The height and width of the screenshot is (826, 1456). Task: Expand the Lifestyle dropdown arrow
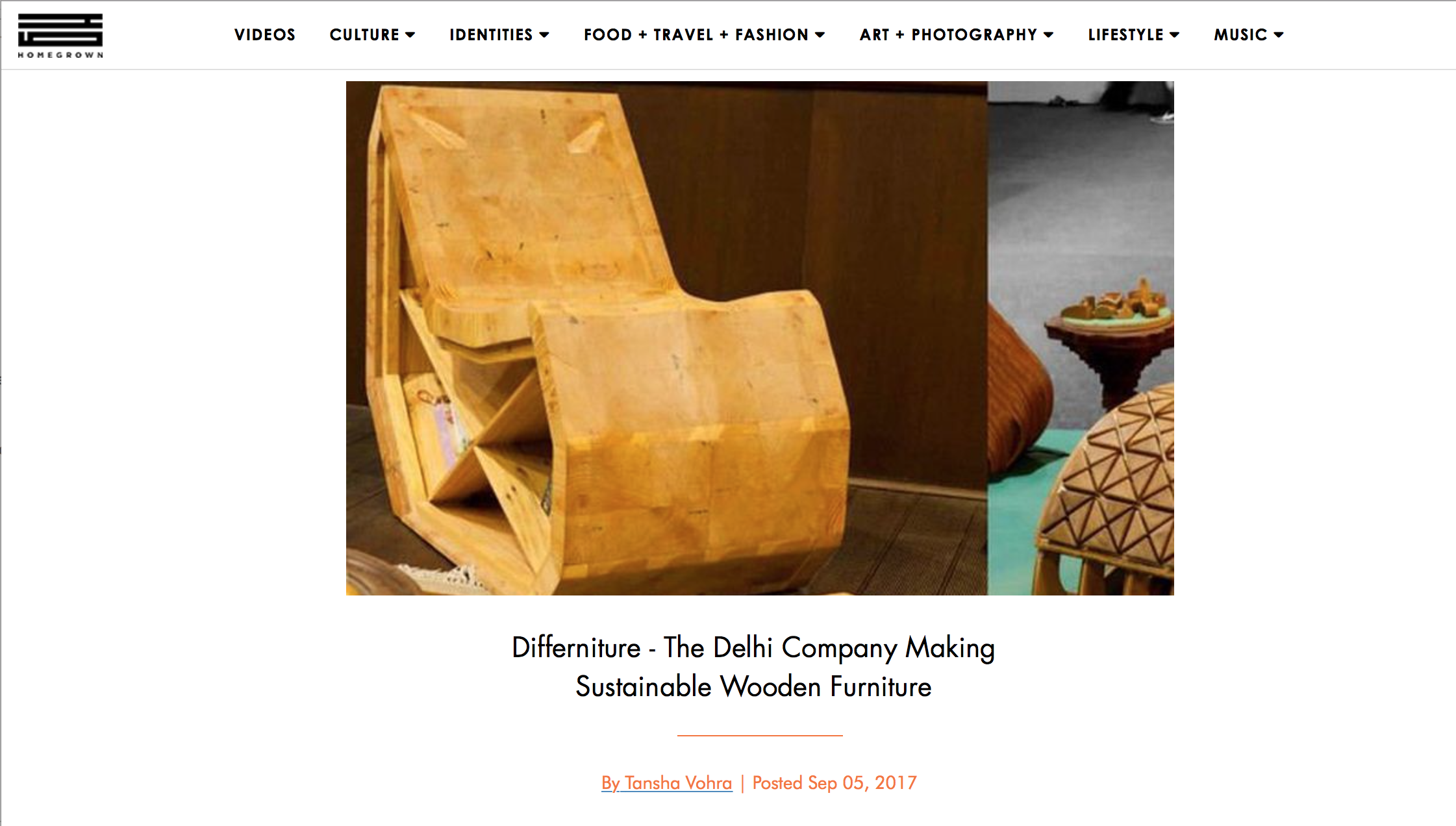tap(1174, 35)
